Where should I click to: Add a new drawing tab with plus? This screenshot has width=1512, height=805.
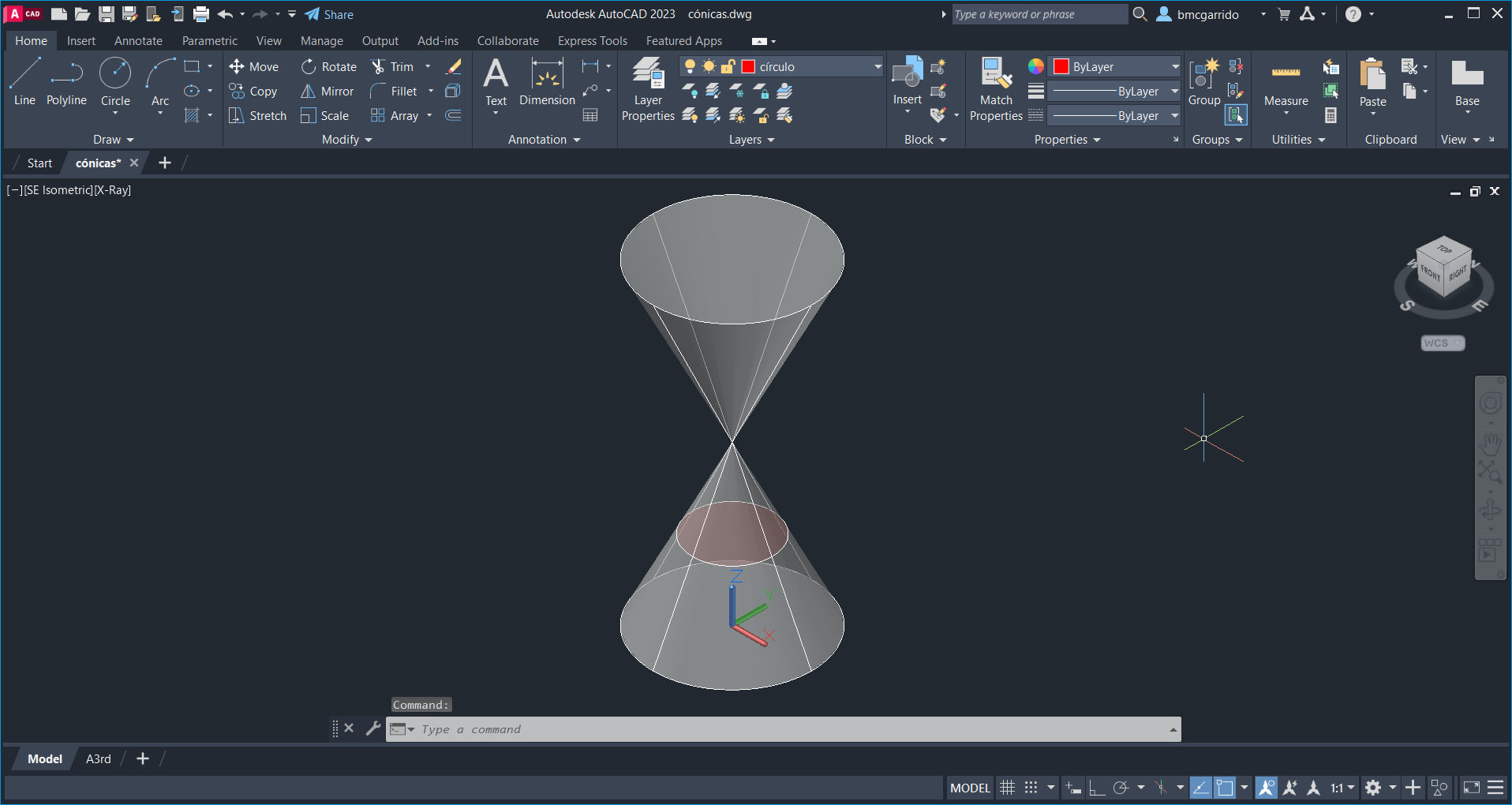pyautogui.click(x=164, y=163)
